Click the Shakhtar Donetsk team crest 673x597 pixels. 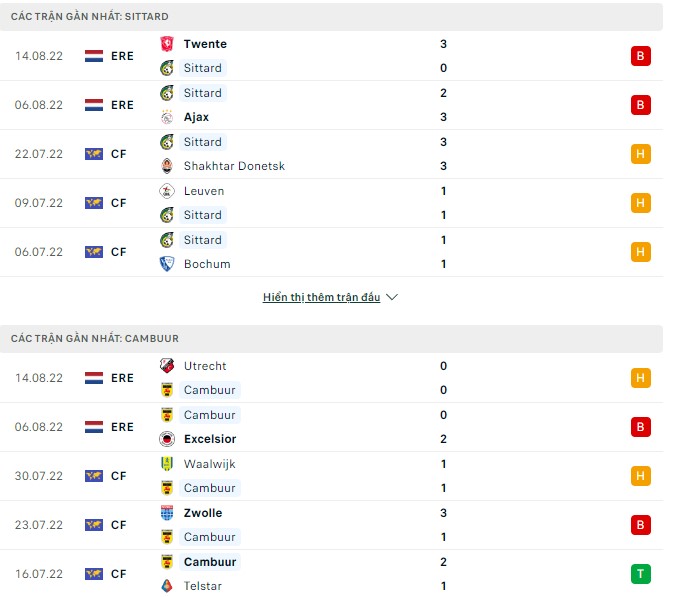pos(167,166)
